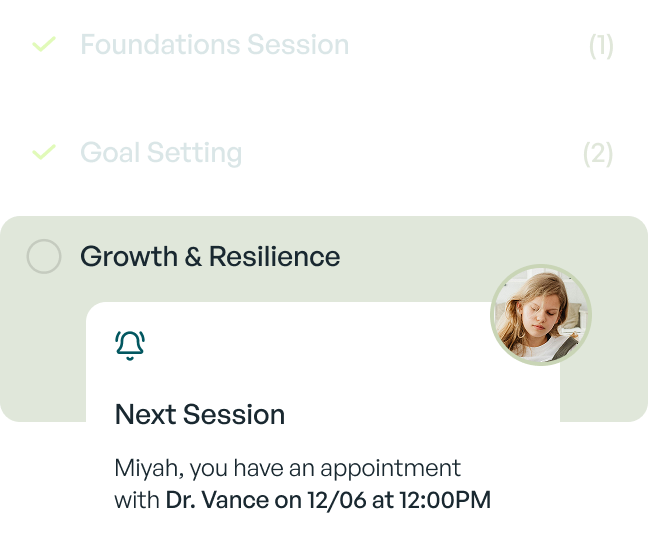Click the word 'Session' in Foundations Session
The width and height of the screenshot is (648, 544).
pyautogui.click(x=298, y=44)
